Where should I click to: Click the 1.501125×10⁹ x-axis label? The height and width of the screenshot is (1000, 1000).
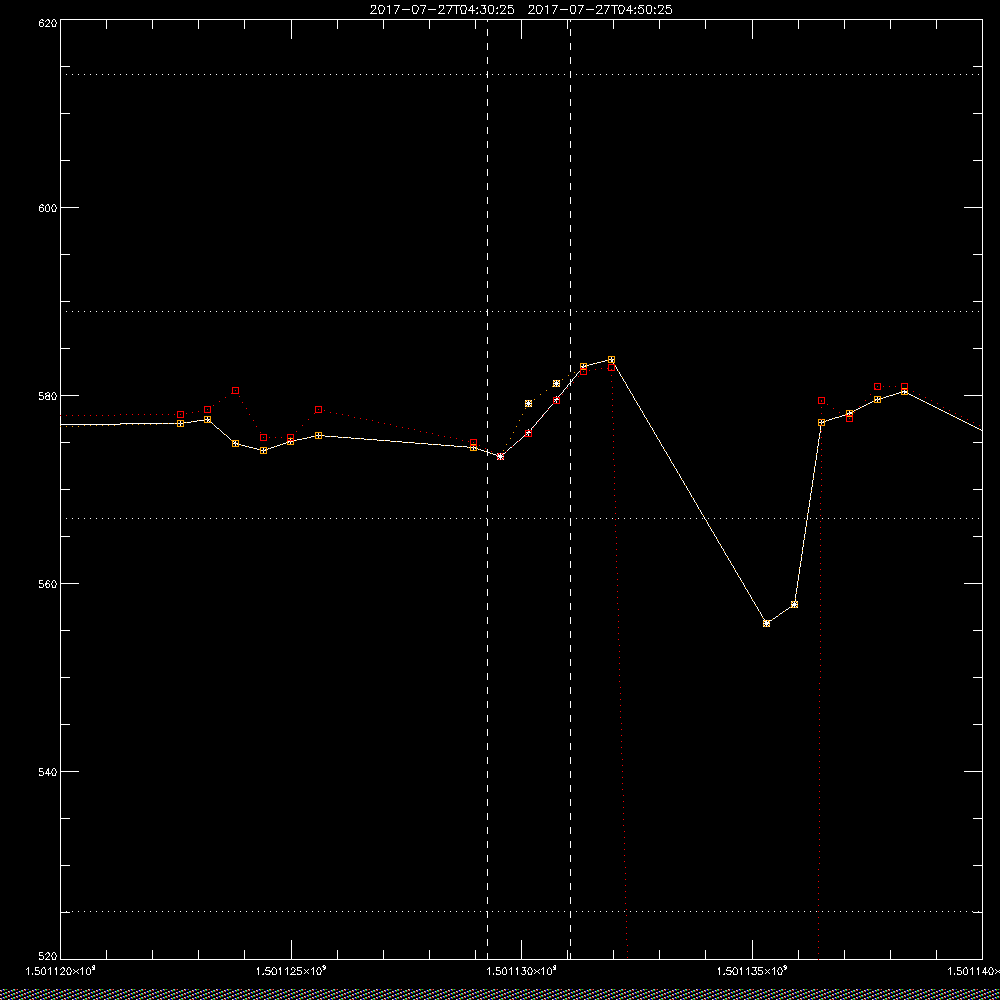(291, 971)
